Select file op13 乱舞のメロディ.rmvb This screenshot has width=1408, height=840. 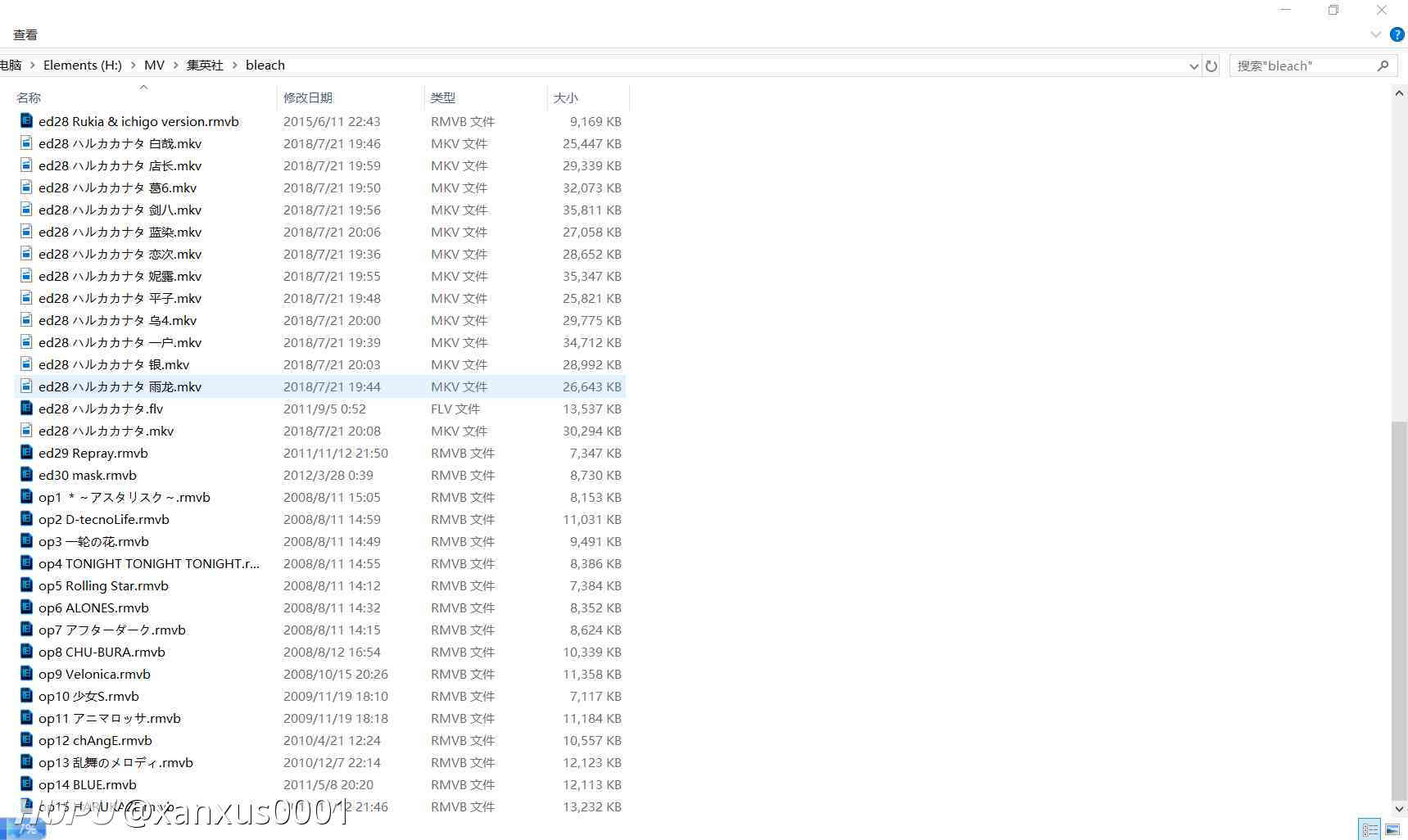pos(115,762)
